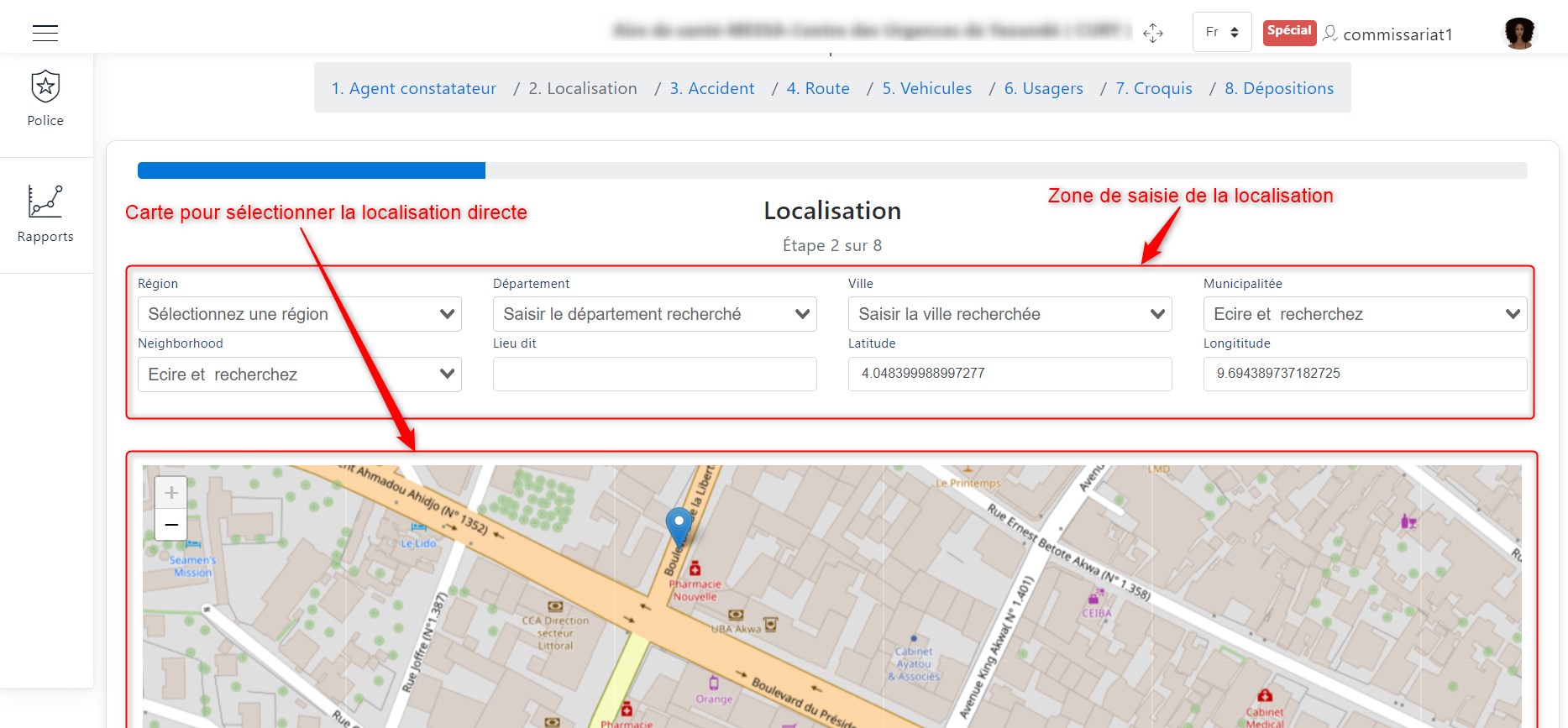
Task: Go to step 2. Localisation
Action: pos(583,88)
